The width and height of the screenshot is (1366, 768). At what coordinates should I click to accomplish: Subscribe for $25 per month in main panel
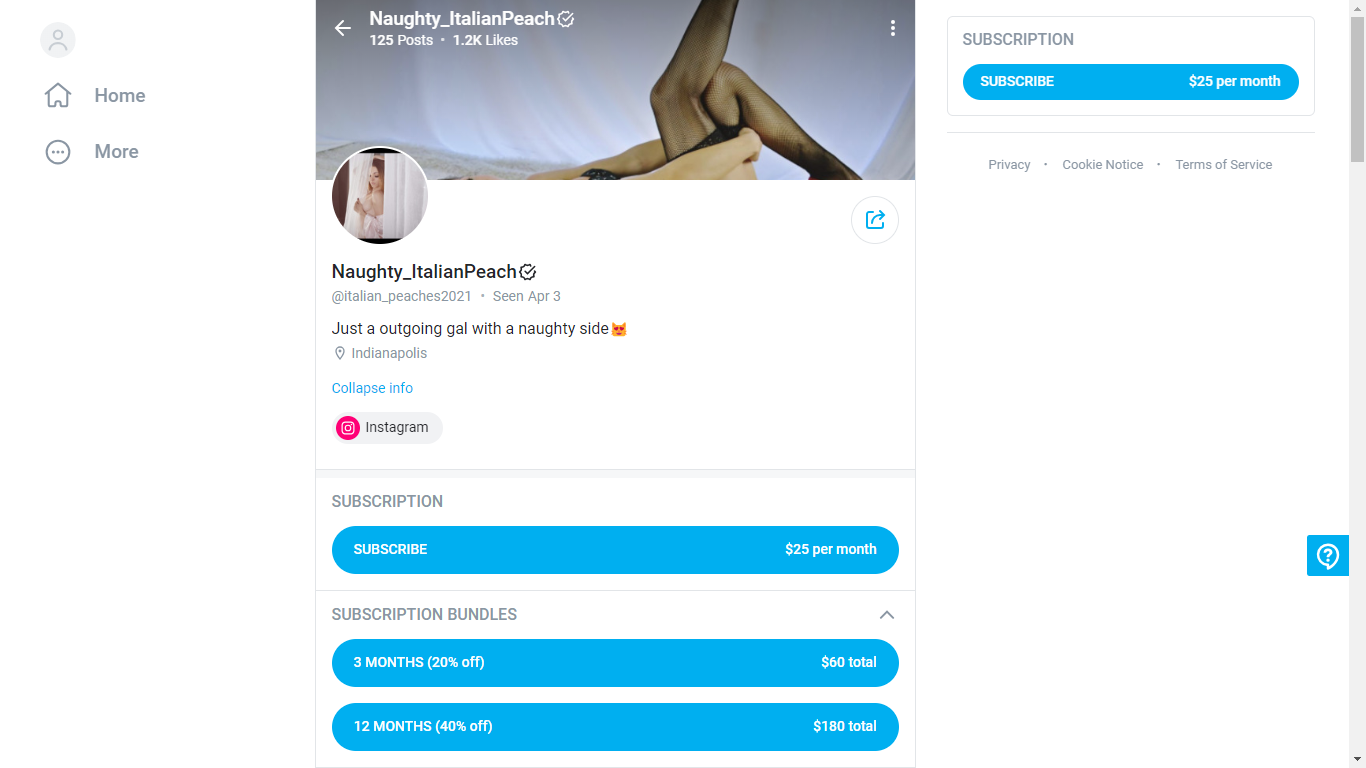(x=615, y=550)
